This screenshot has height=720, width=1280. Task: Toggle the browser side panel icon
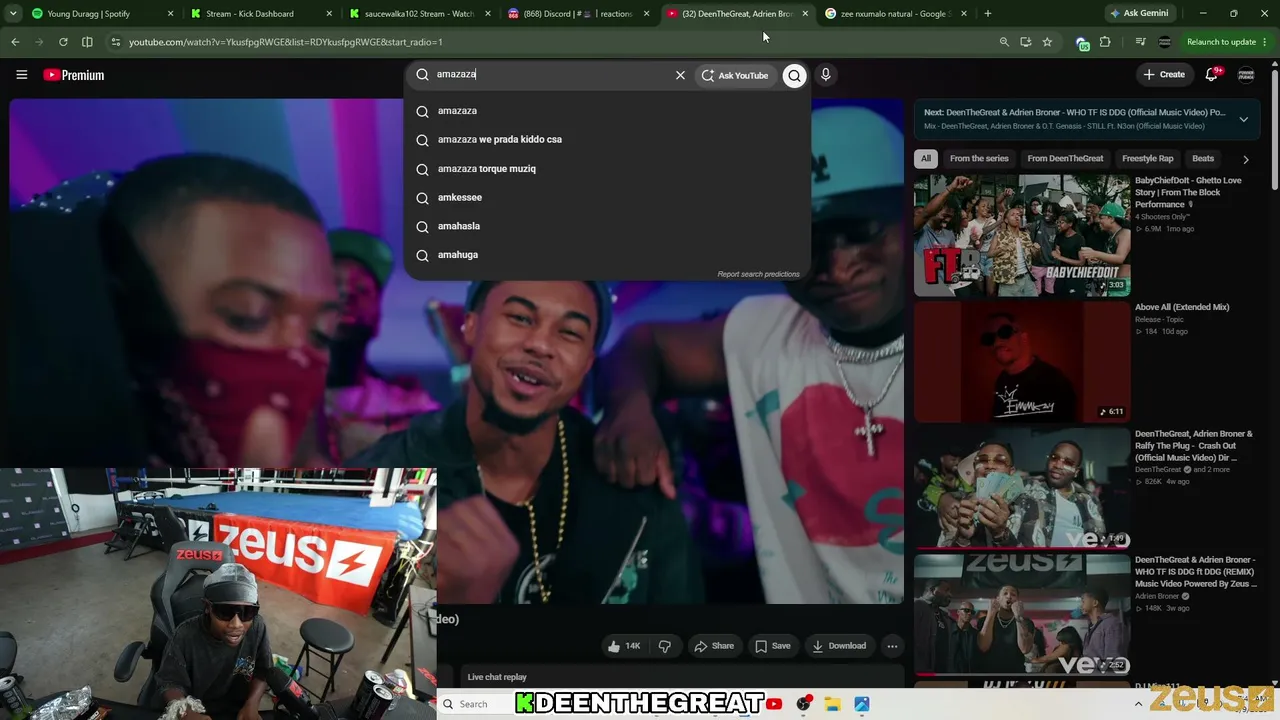(87, 42)
